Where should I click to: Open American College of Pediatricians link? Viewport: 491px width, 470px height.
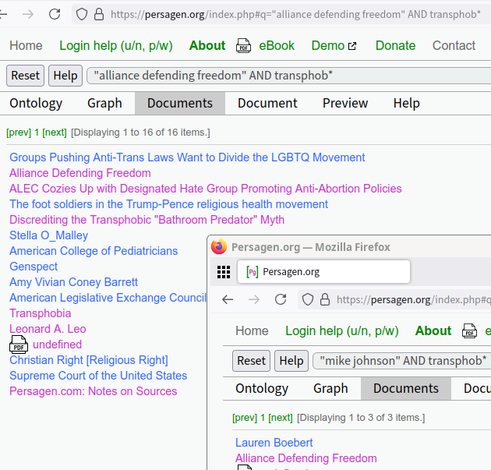93,251
